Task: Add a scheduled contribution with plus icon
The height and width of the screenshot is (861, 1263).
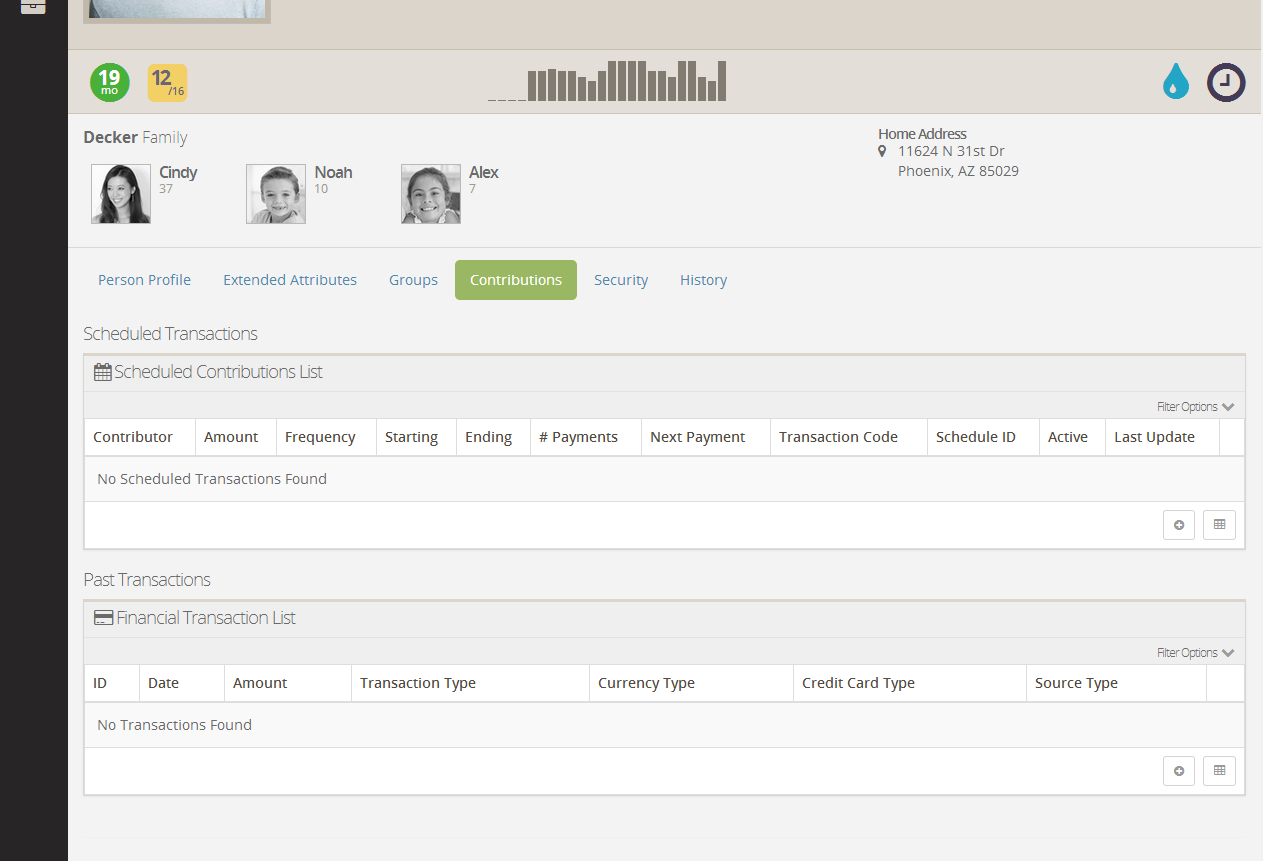Action: (1179, 525)
